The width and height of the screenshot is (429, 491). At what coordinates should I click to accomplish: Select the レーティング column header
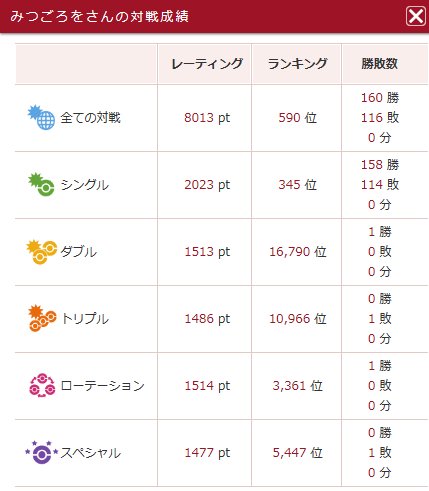coord(207,63)
